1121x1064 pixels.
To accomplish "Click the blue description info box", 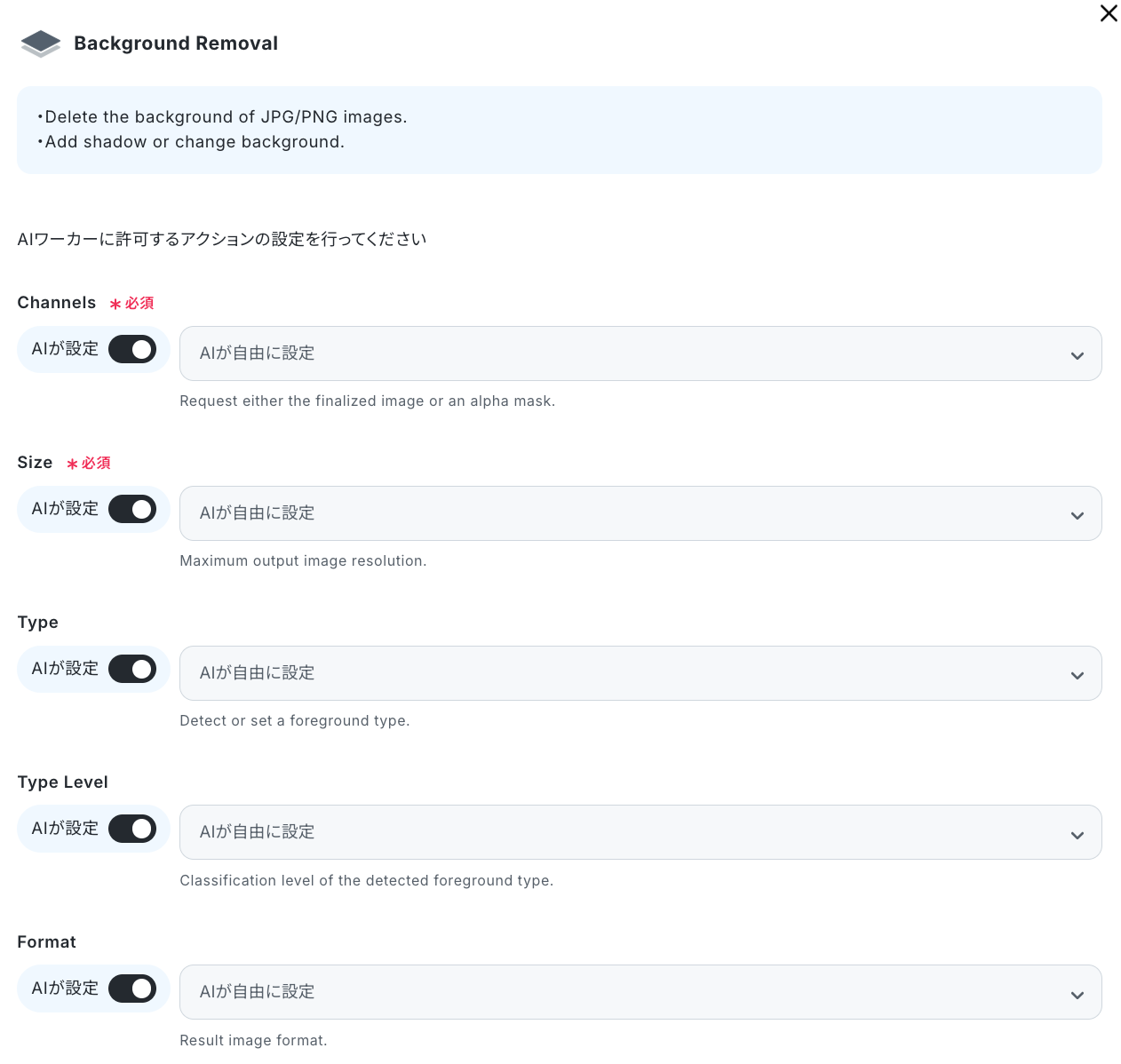I will tap(560, 130).
